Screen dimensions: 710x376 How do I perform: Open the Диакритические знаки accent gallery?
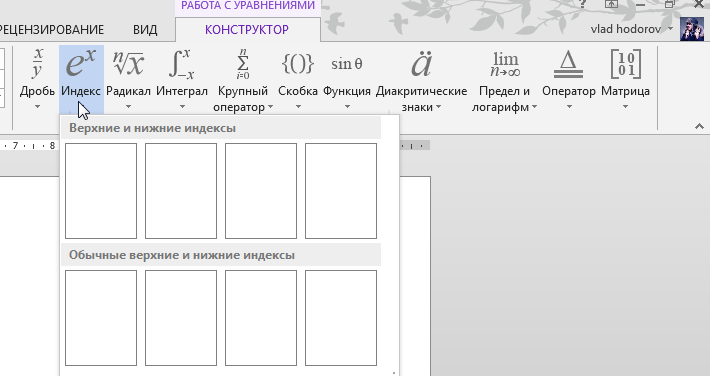[x=421, y=78]
